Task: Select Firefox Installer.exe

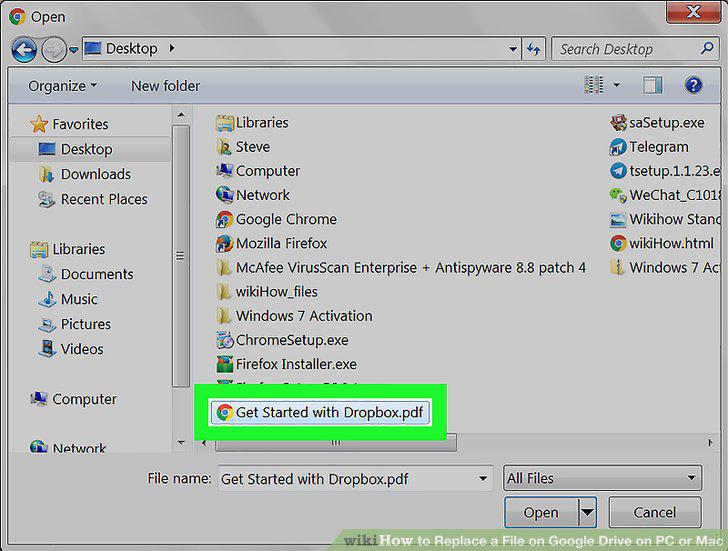Action: (286, 364)
